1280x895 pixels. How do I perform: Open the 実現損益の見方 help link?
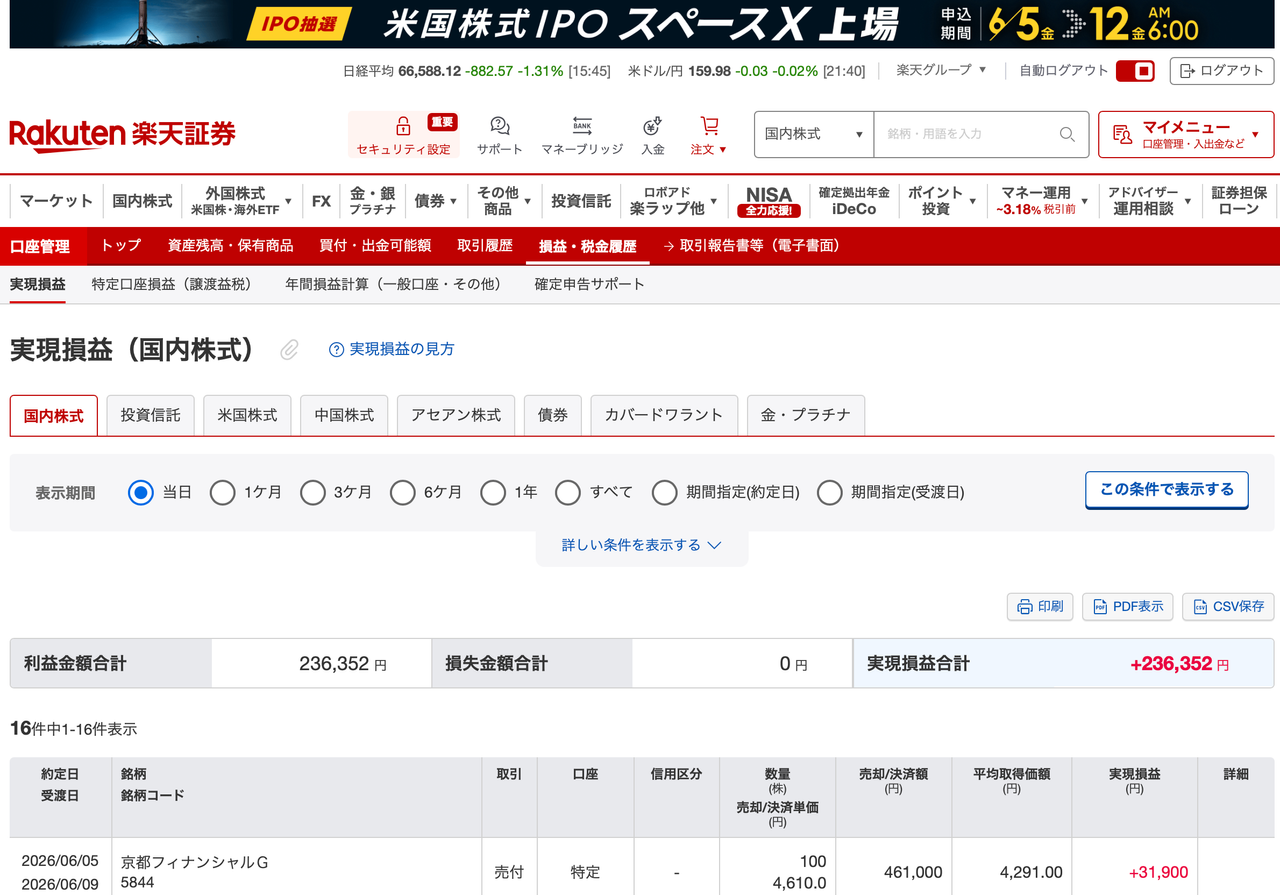coord(402,349)
